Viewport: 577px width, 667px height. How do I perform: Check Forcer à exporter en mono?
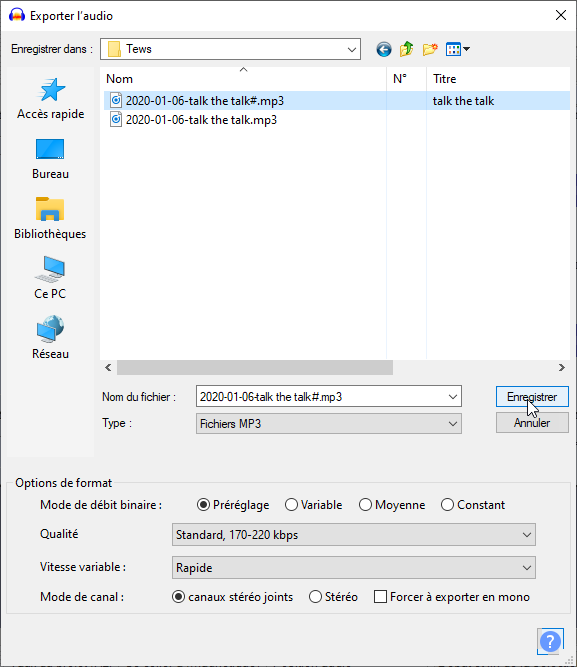[x=451, y=597]
